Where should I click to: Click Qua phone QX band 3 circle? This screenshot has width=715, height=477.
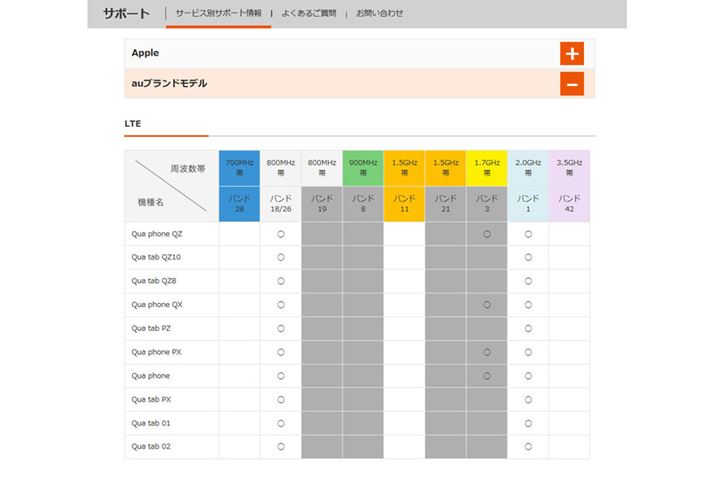(x=486, y=304)
